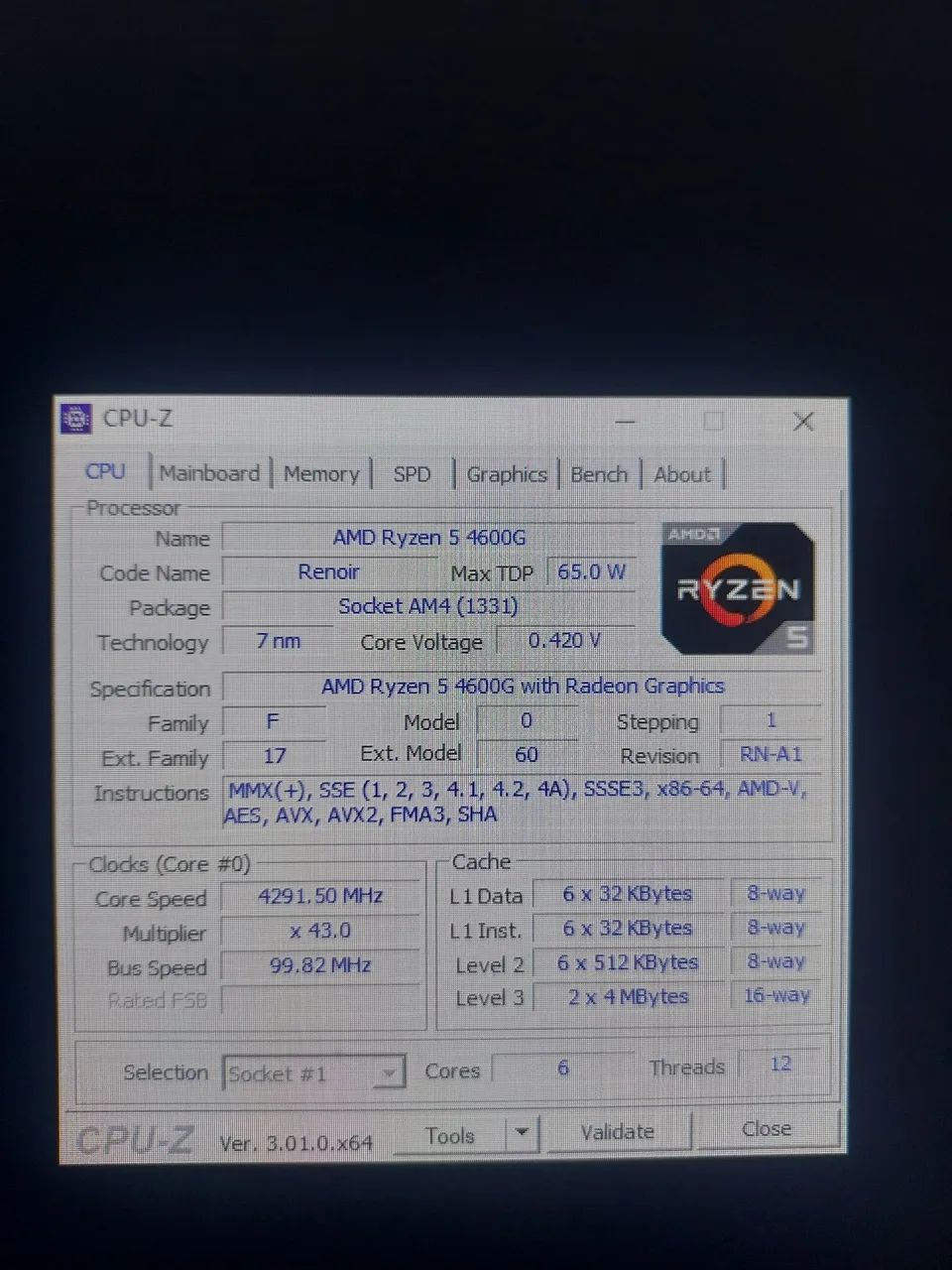Click the AMD Ryzen 5 logo badge
The height and width of the screenshot is (1270, 952).
pyautogui.click(x=738, y=588)
